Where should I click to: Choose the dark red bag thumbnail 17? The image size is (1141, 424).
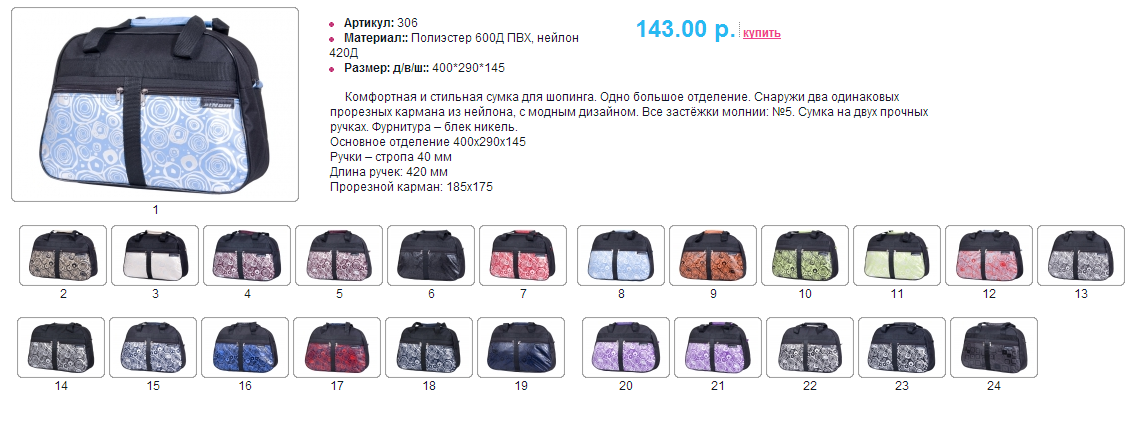[x=337, y=348]
